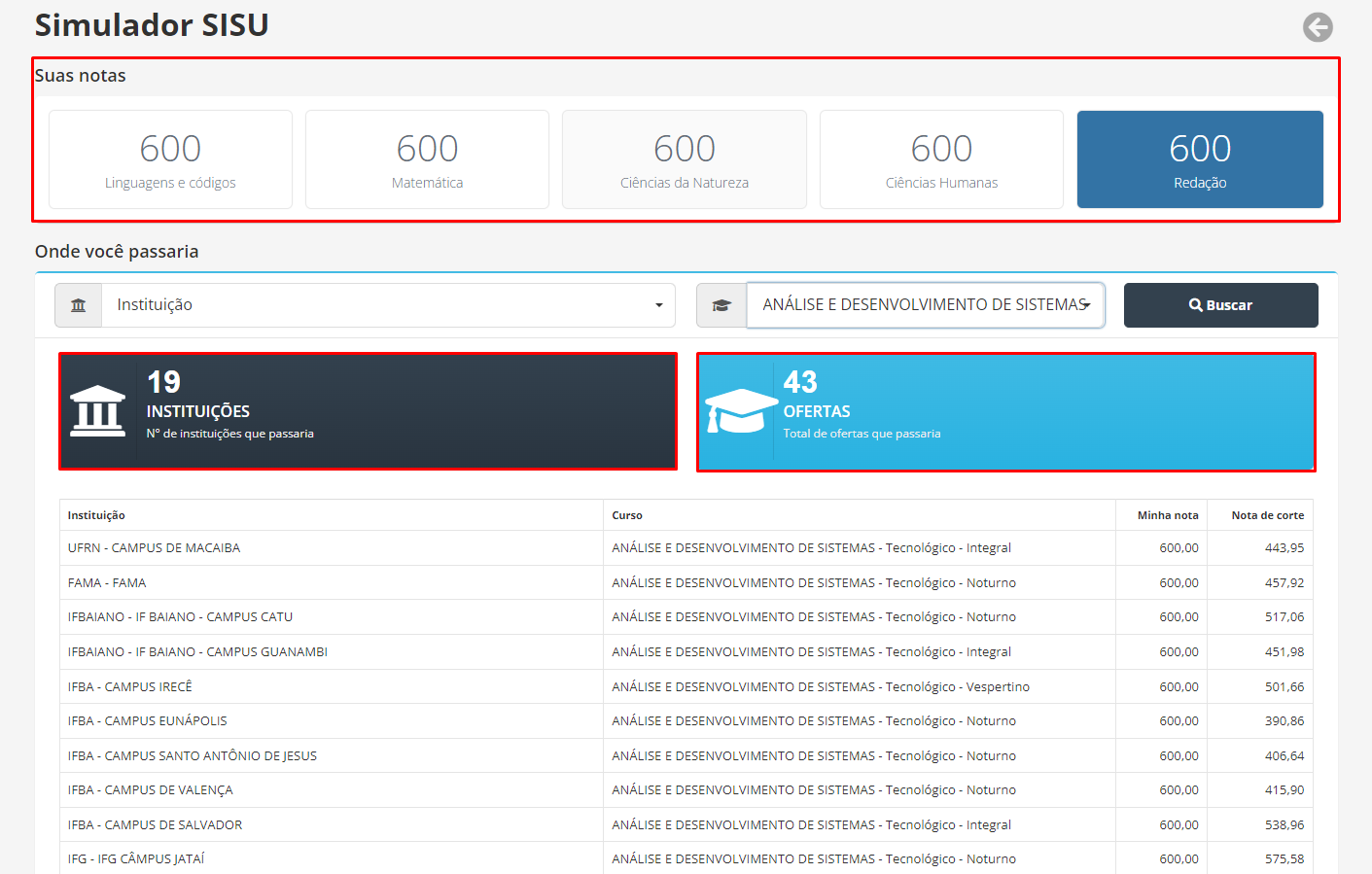Click the graduation cap icon beside course dropdown
The width and height of the screenshot is (1372, 874).
721,305
